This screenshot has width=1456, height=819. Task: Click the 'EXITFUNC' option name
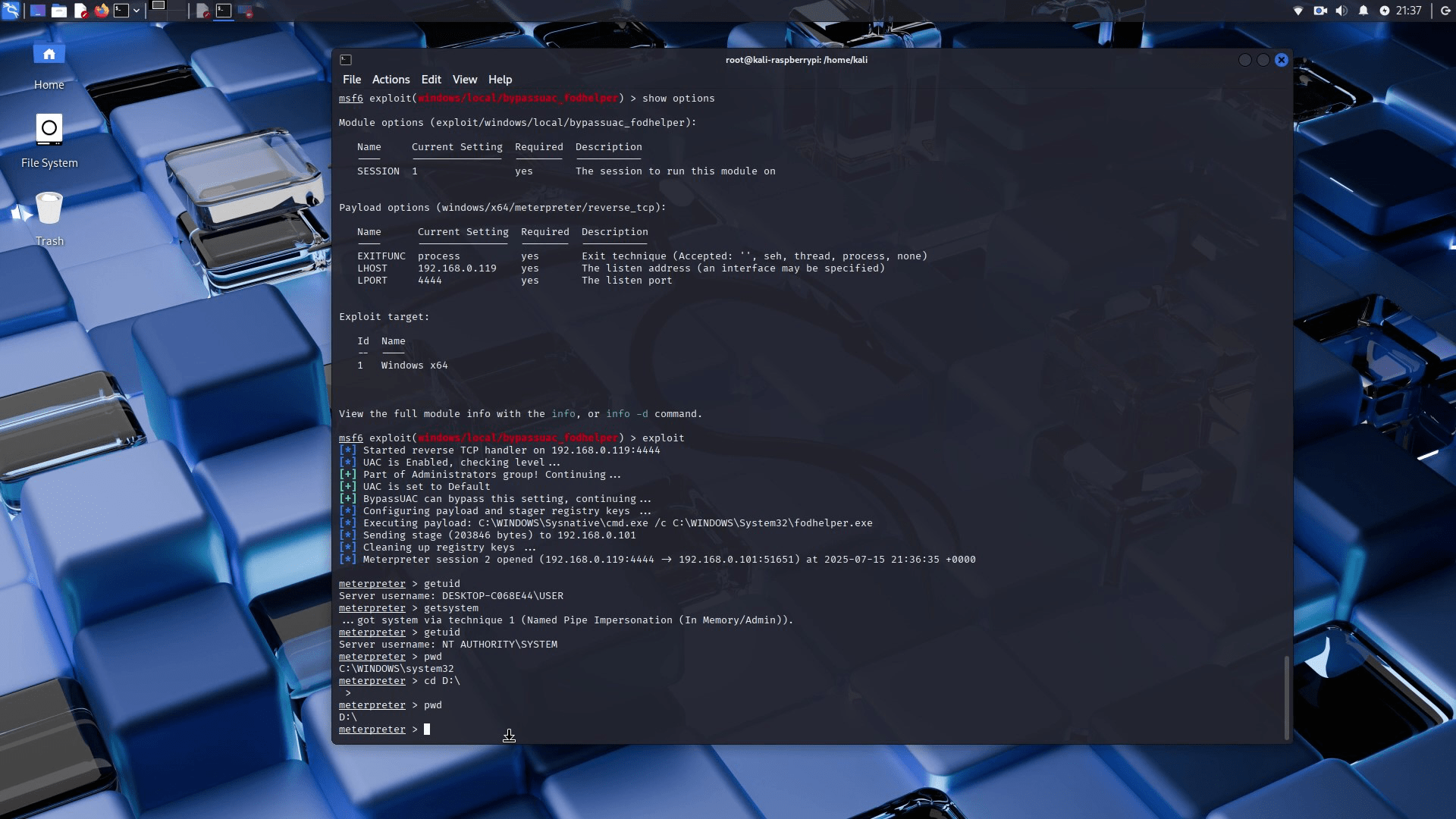pyautogui.click(x=381, y=256)
